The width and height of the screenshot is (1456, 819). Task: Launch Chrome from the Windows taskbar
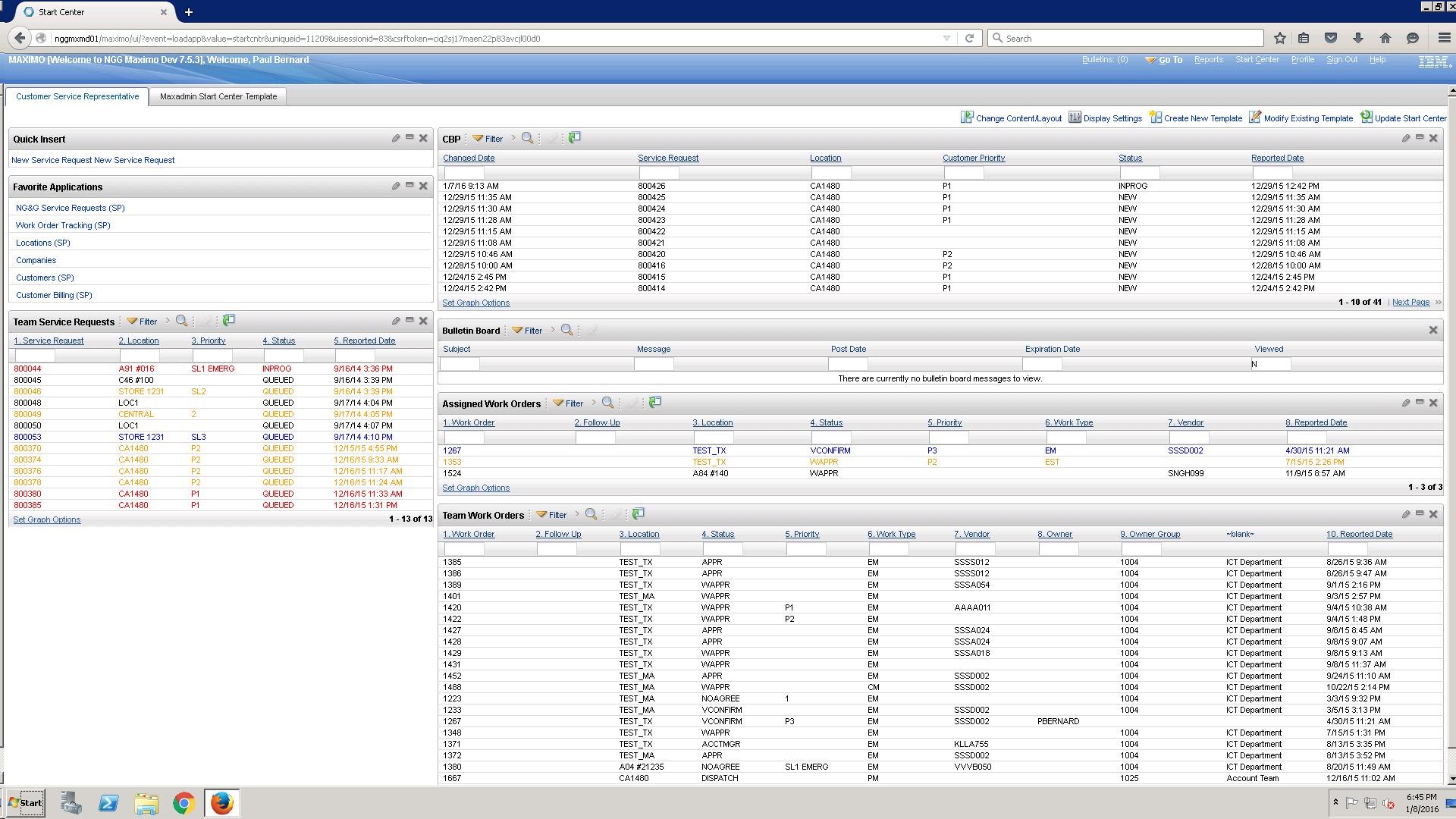coord(184,803)
